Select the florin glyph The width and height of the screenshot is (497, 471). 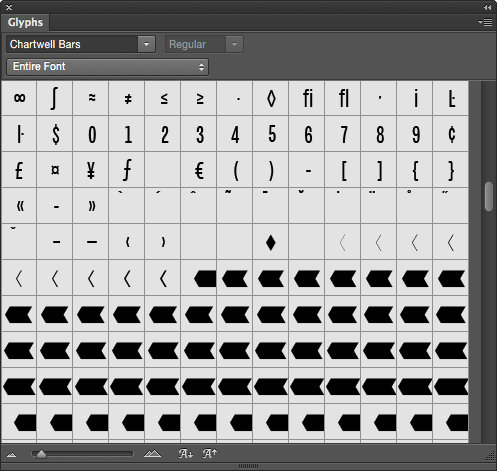[127, 170]
